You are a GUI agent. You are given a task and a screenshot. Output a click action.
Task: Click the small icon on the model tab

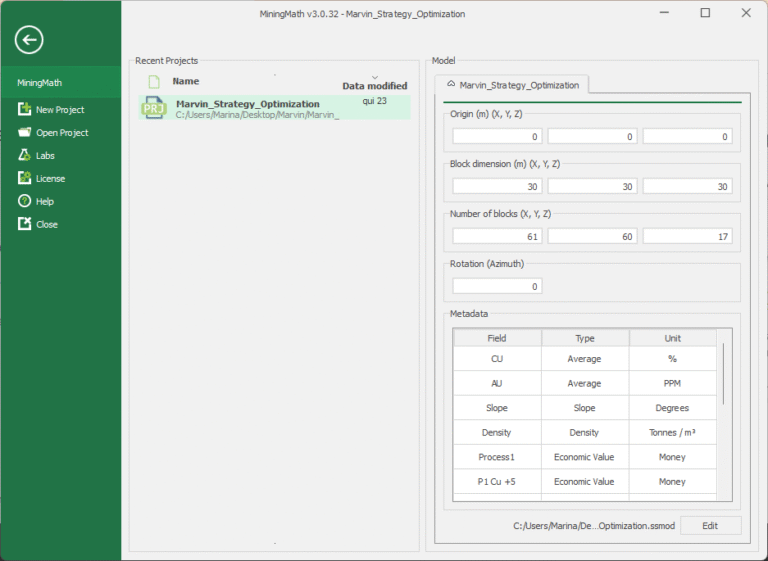tap(451, 84)
